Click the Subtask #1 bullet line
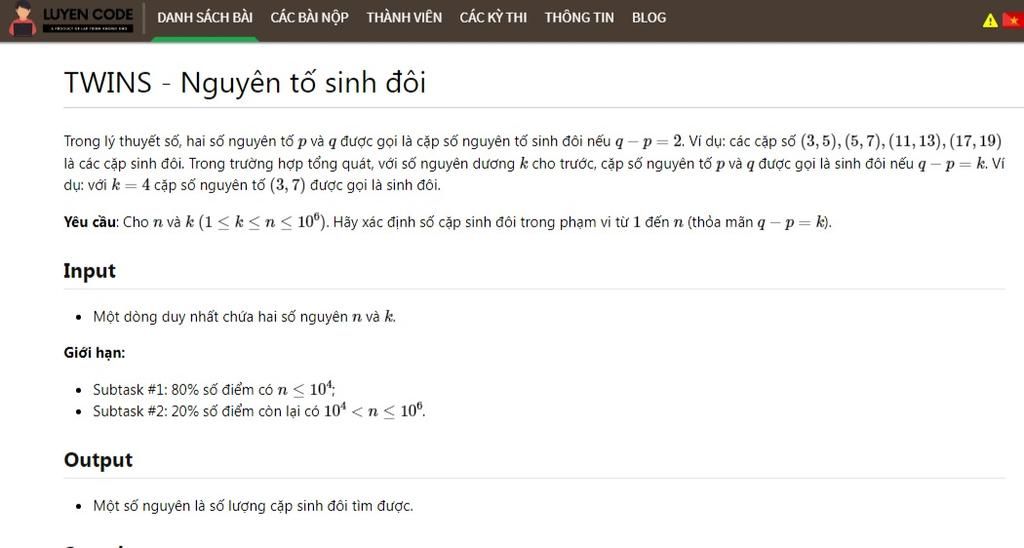1024x548 pixels. 214,389
